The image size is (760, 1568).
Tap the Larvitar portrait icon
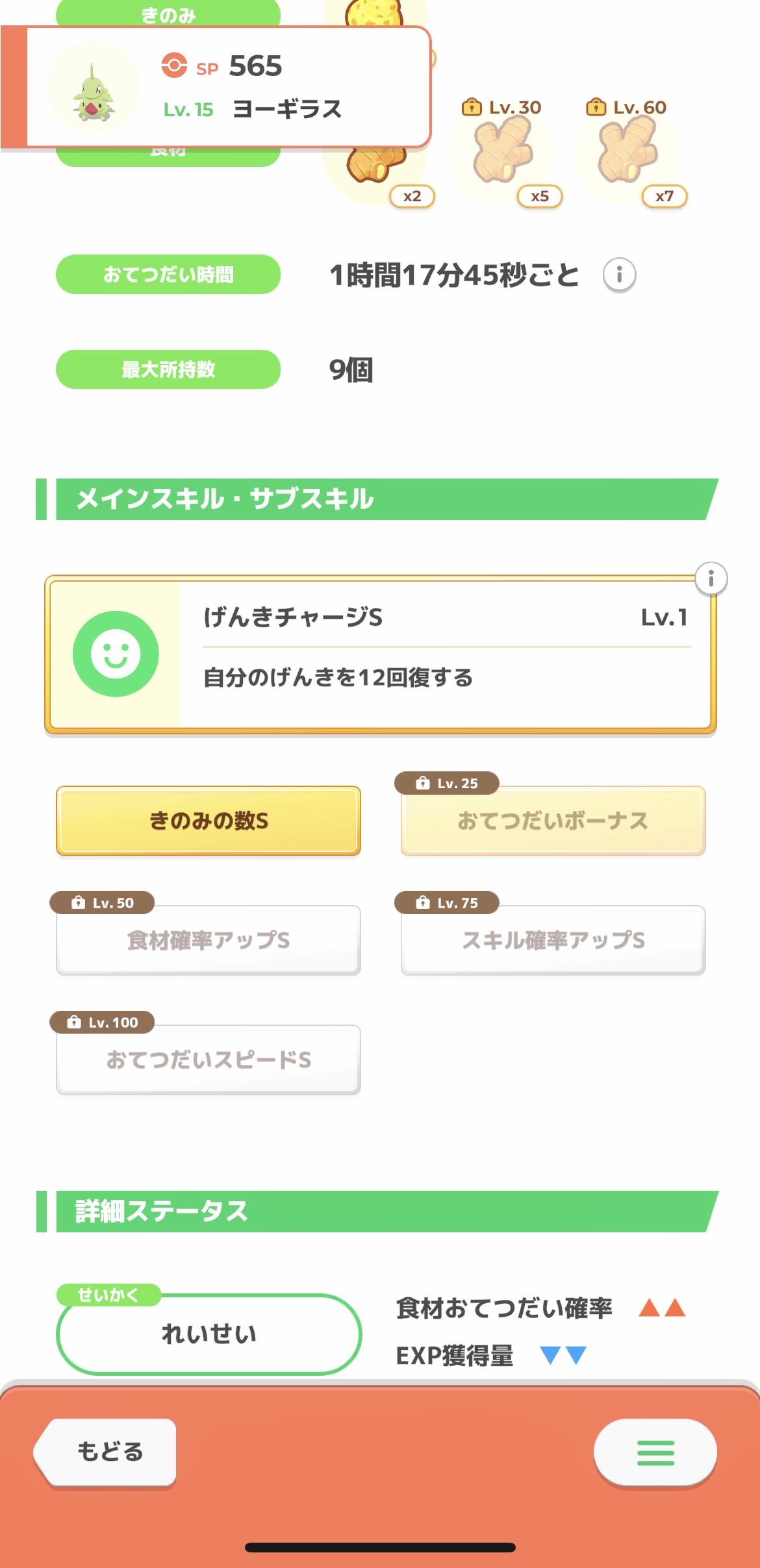click(x=94, y=88)
